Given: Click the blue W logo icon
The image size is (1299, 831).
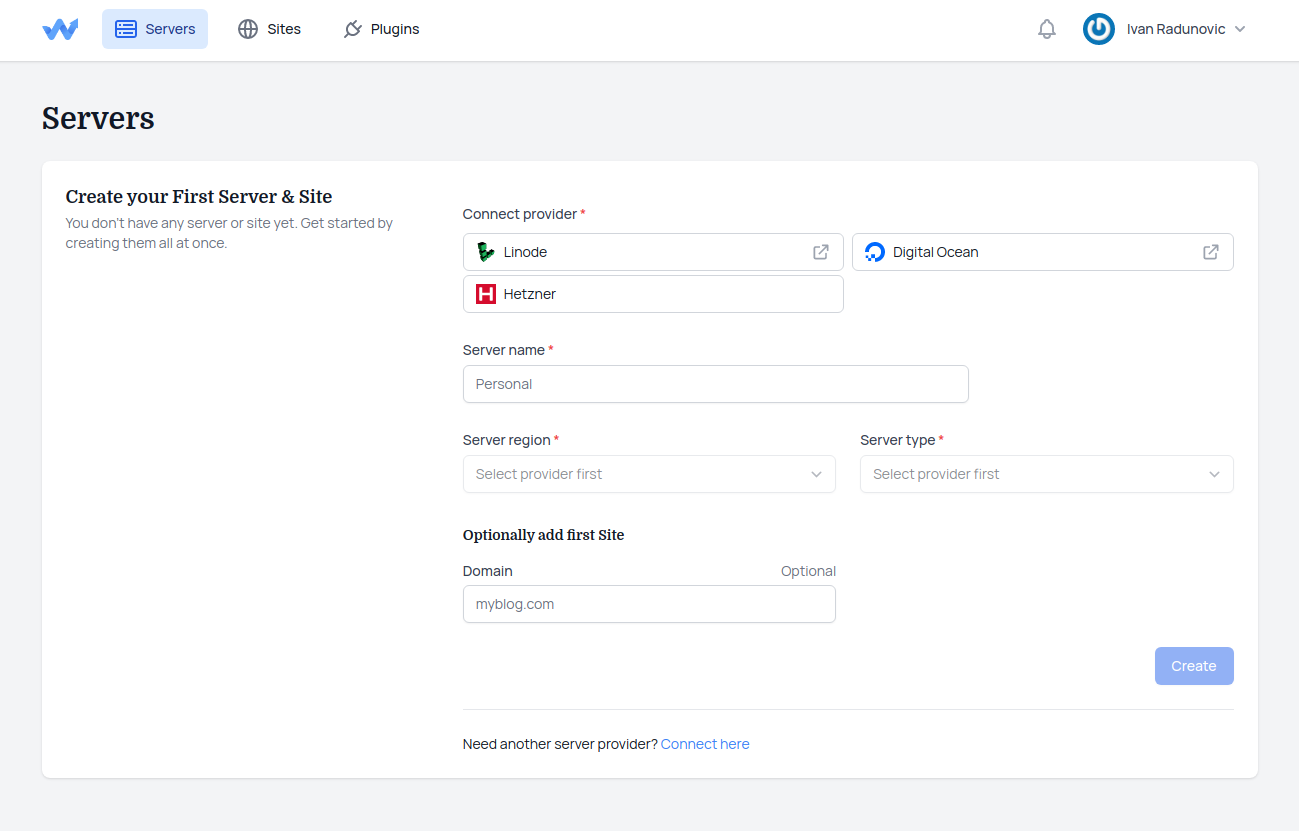Looking at the screenshot, I should tap(60, 29).
